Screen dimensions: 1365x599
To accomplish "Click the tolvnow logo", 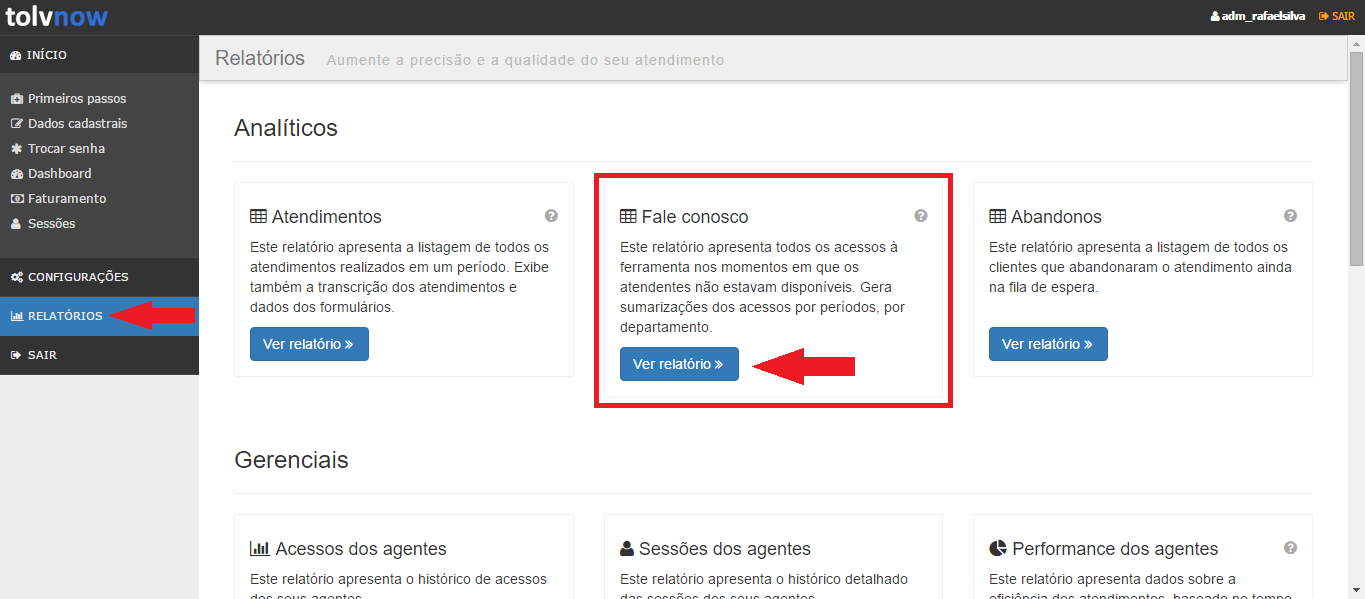I will (x=56, y=17).
